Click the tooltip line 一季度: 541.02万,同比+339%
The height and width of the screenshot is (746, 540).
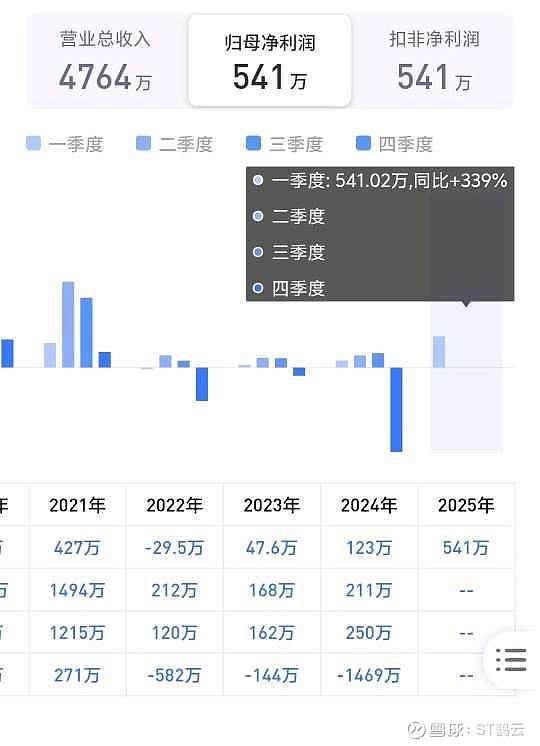click(381, 181)
